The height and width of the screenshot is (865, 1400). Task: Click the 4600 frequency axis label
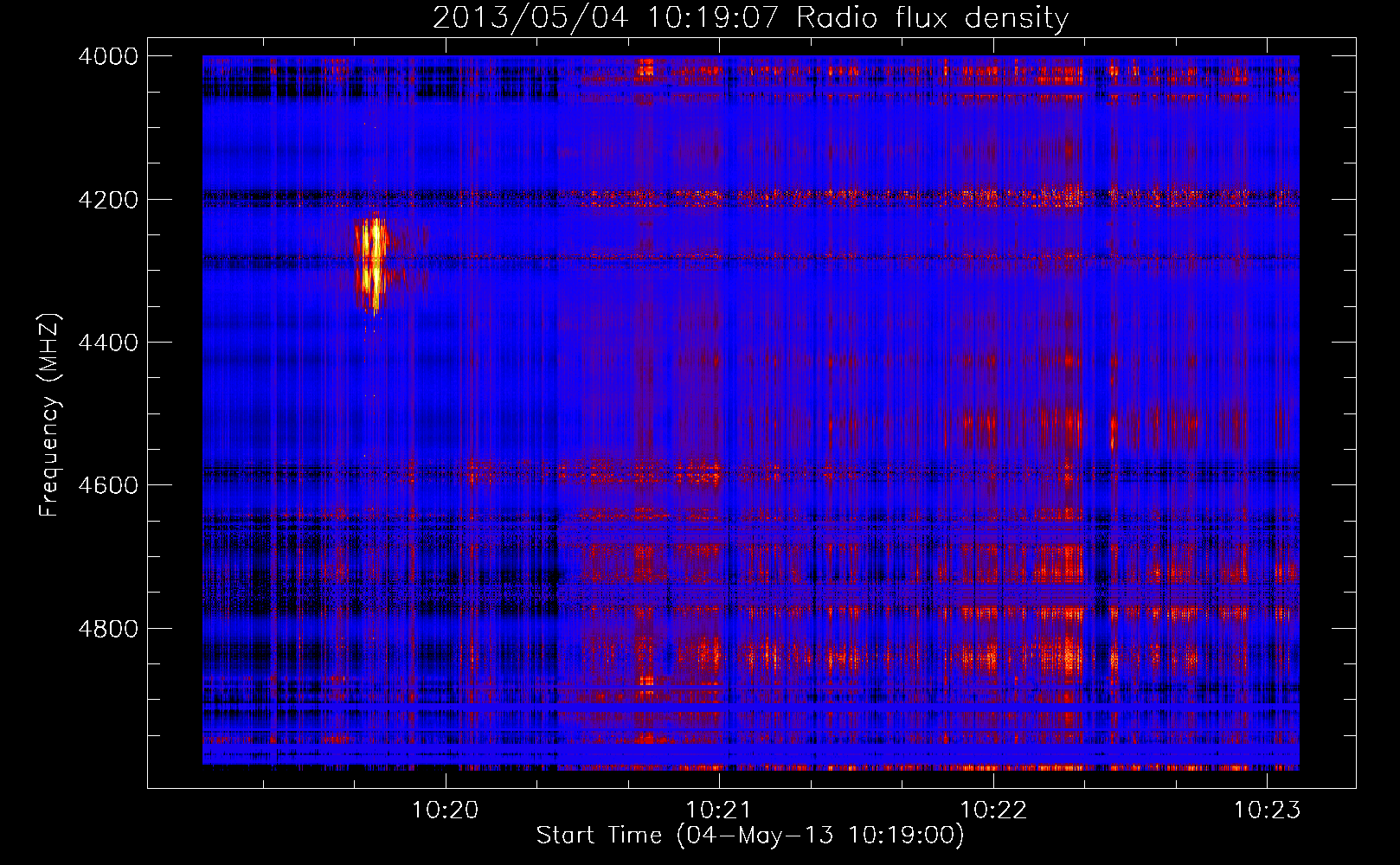click(x=108, y=485)
